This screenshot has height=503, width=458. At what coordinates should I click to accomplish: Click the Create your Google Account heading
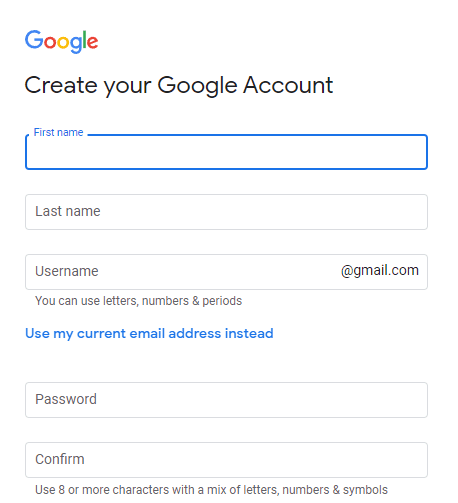(x=179, y=86)
